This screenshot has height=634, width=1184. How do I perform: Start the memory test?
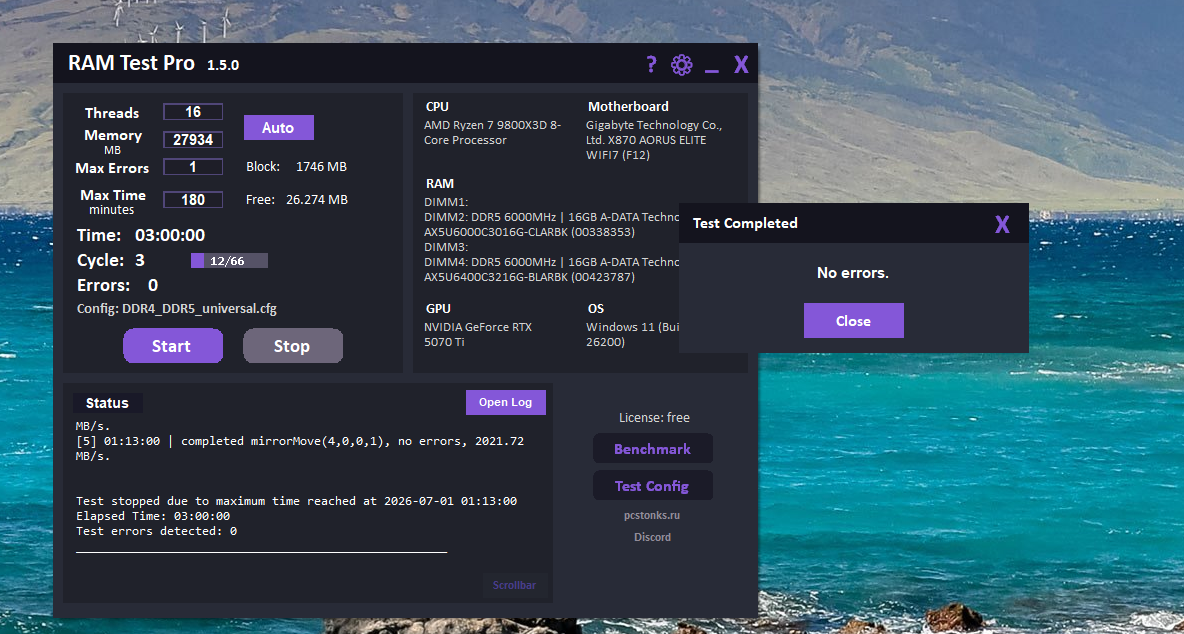coord(173,346)
